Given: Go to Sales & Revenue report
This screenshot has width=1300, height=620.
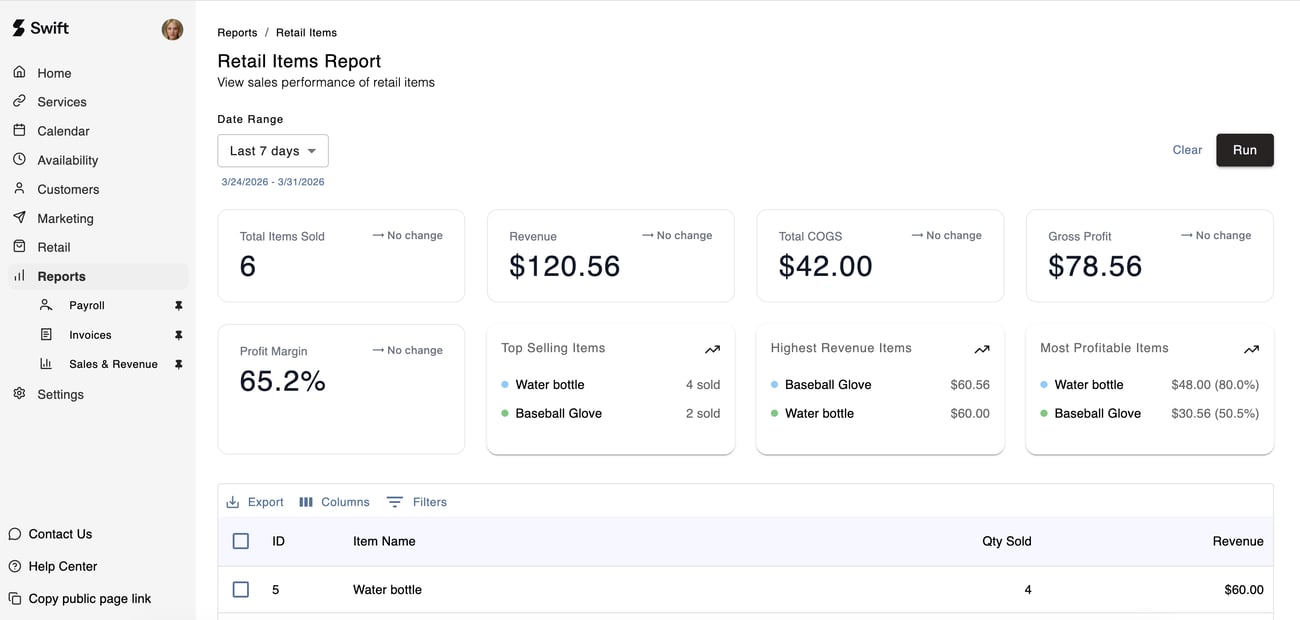Looking at the screenshot, I should coord(113,364).
